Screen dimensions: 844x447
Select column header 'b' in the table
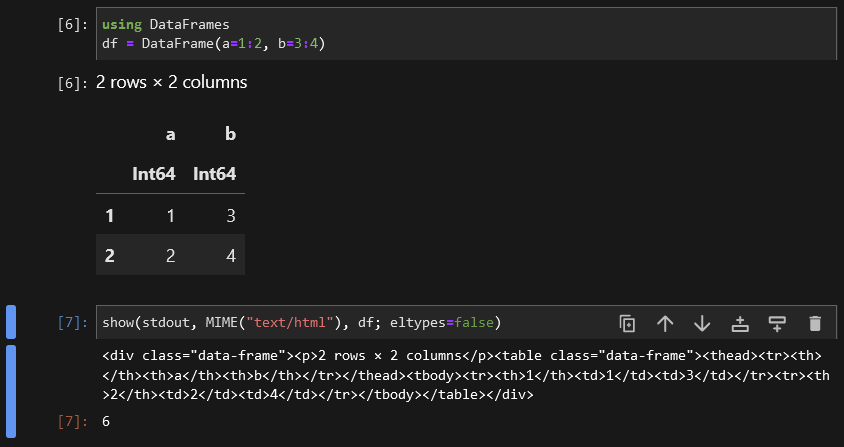coord(230,134)
